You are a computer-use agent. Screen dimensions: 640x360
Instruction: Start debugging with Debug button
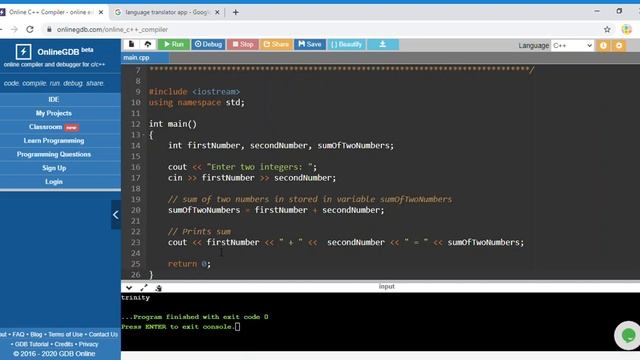208,44
